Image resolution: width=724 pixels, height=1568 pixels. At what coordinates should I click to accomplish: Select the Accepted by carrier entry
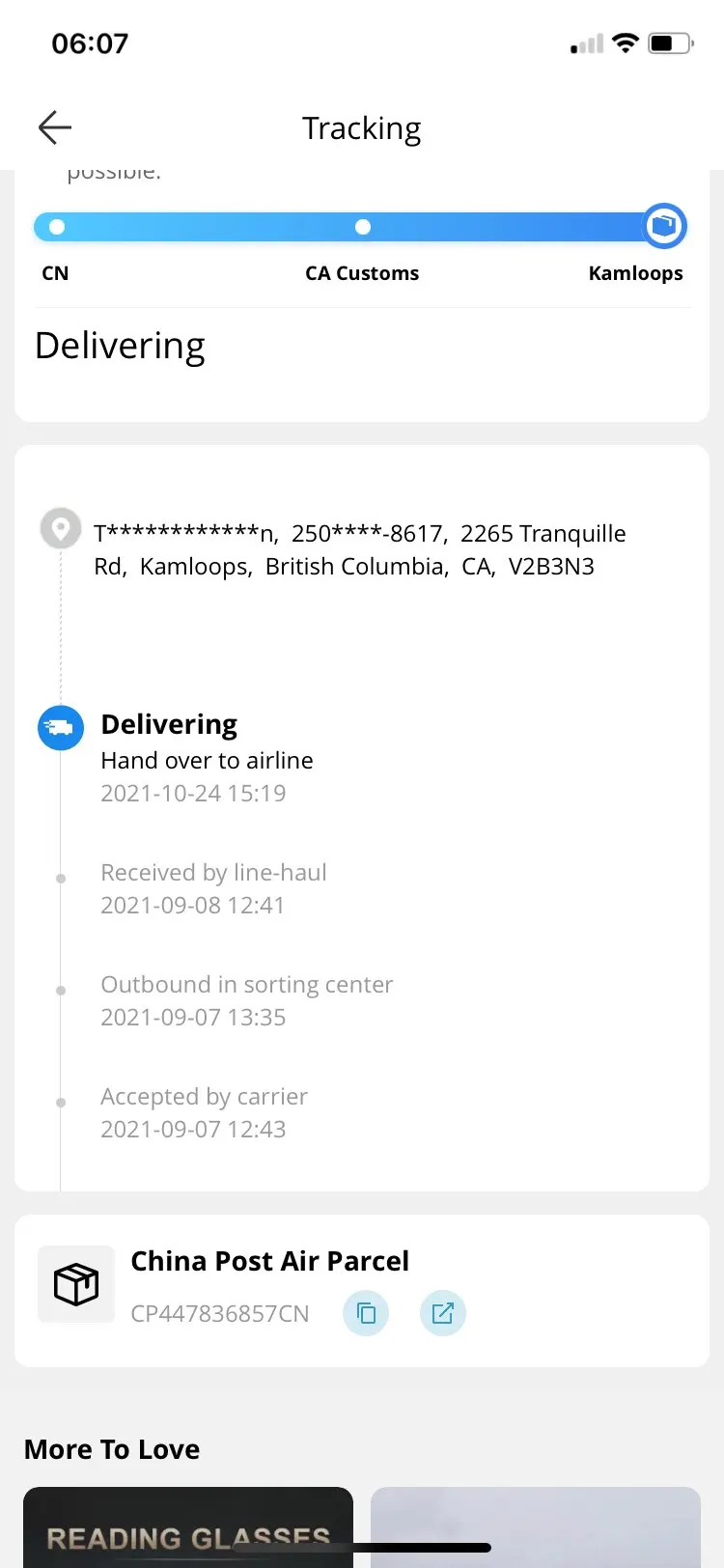[204, 1097]
